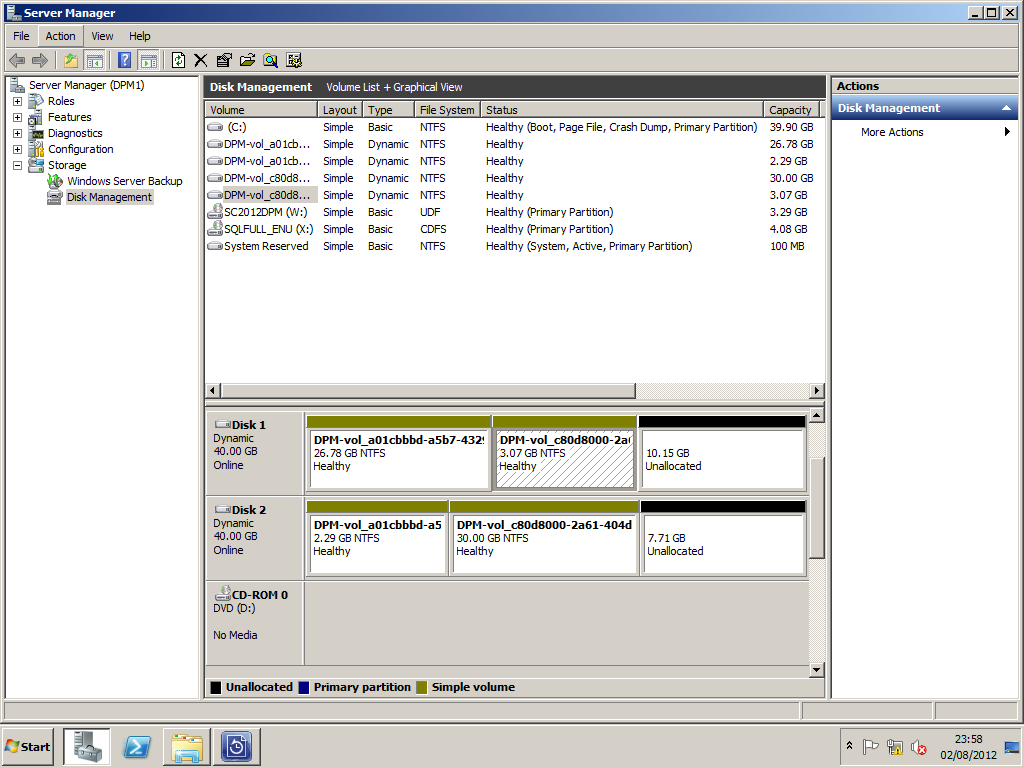This screenshot has height=768, width=1024.
Task: Click the Open folder toolbar icon
Action: 248,61
